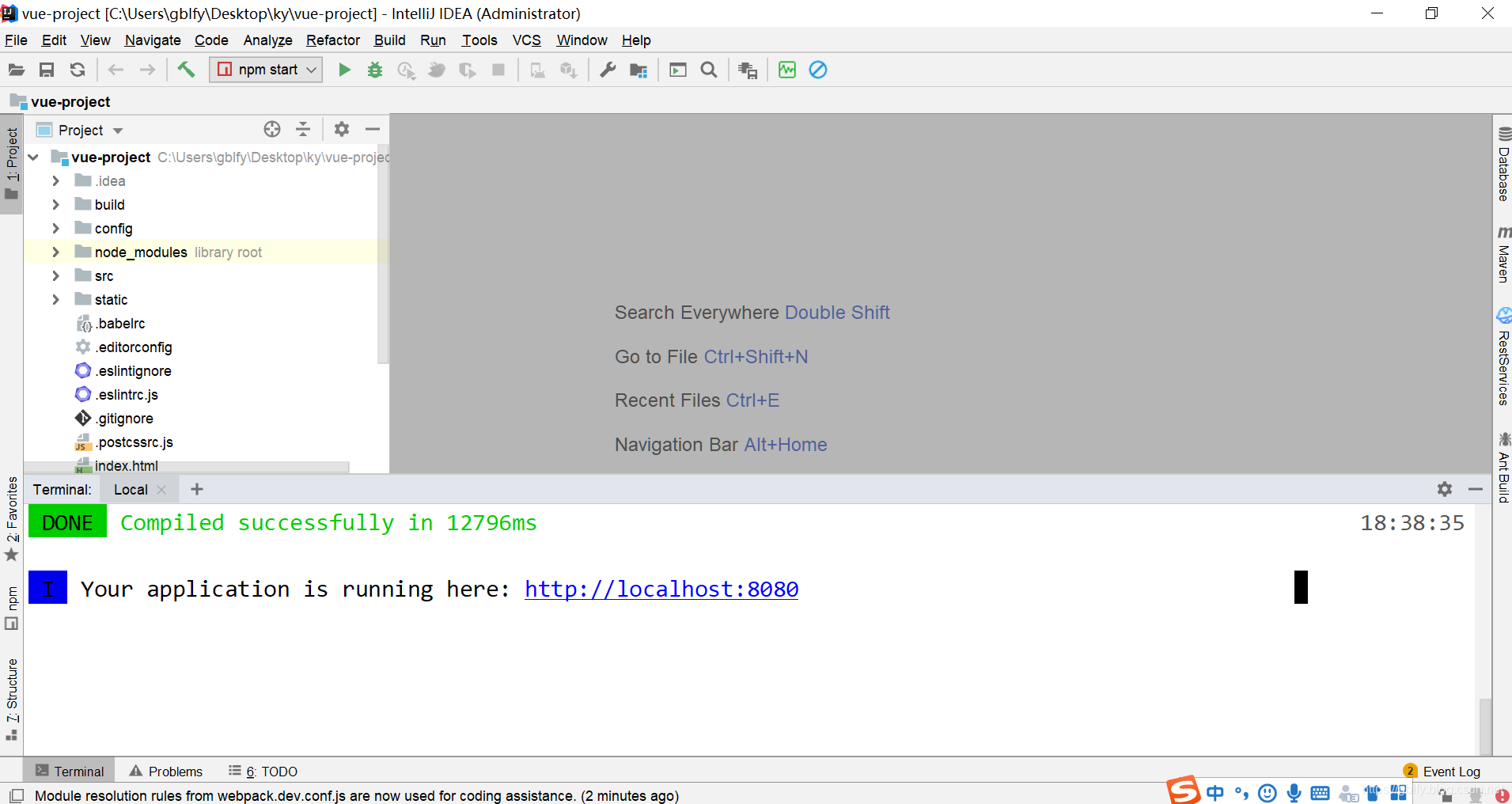Click the blue circle slash icon
1512x804 pixels.
[x=818, y=70]
